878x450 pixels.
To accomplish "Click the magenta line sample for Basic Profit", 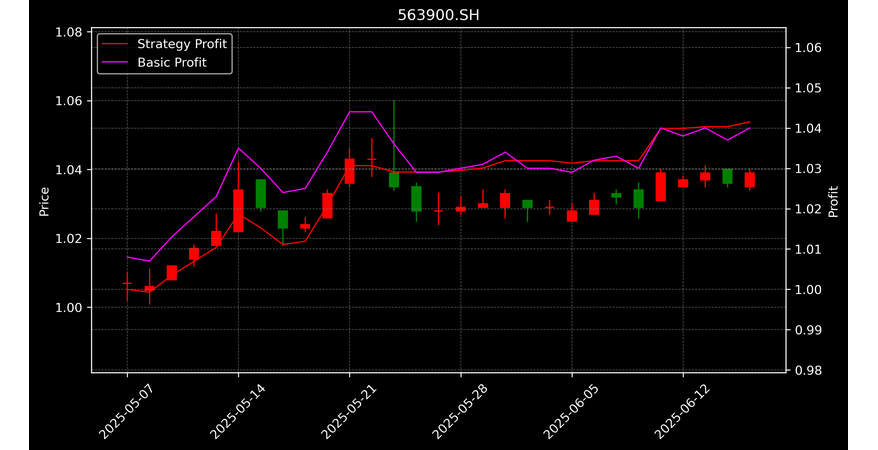I will (115, 63).
